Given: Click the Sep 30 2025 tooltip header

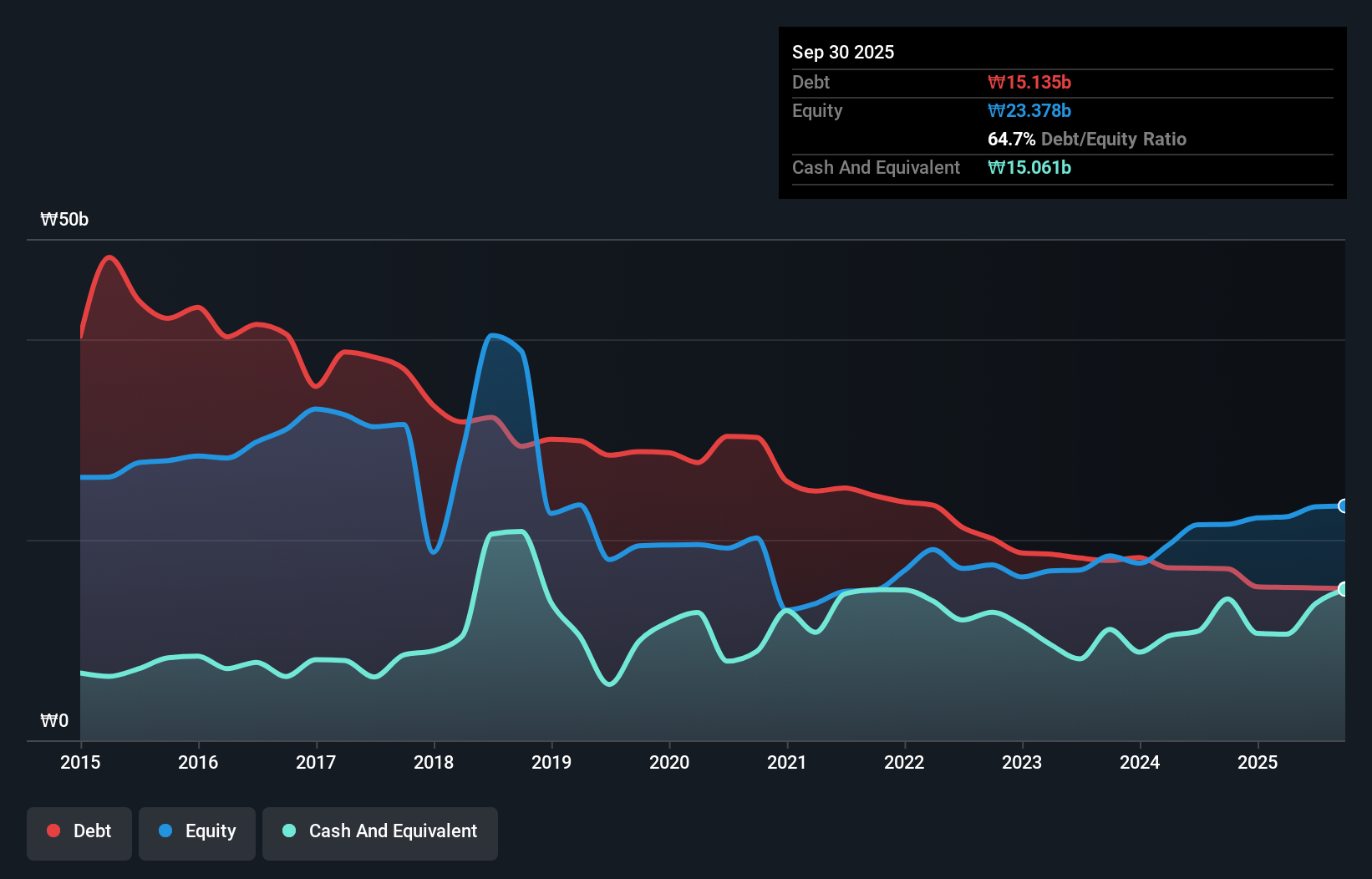Looking at the screenshot, I should pos(844,52).
